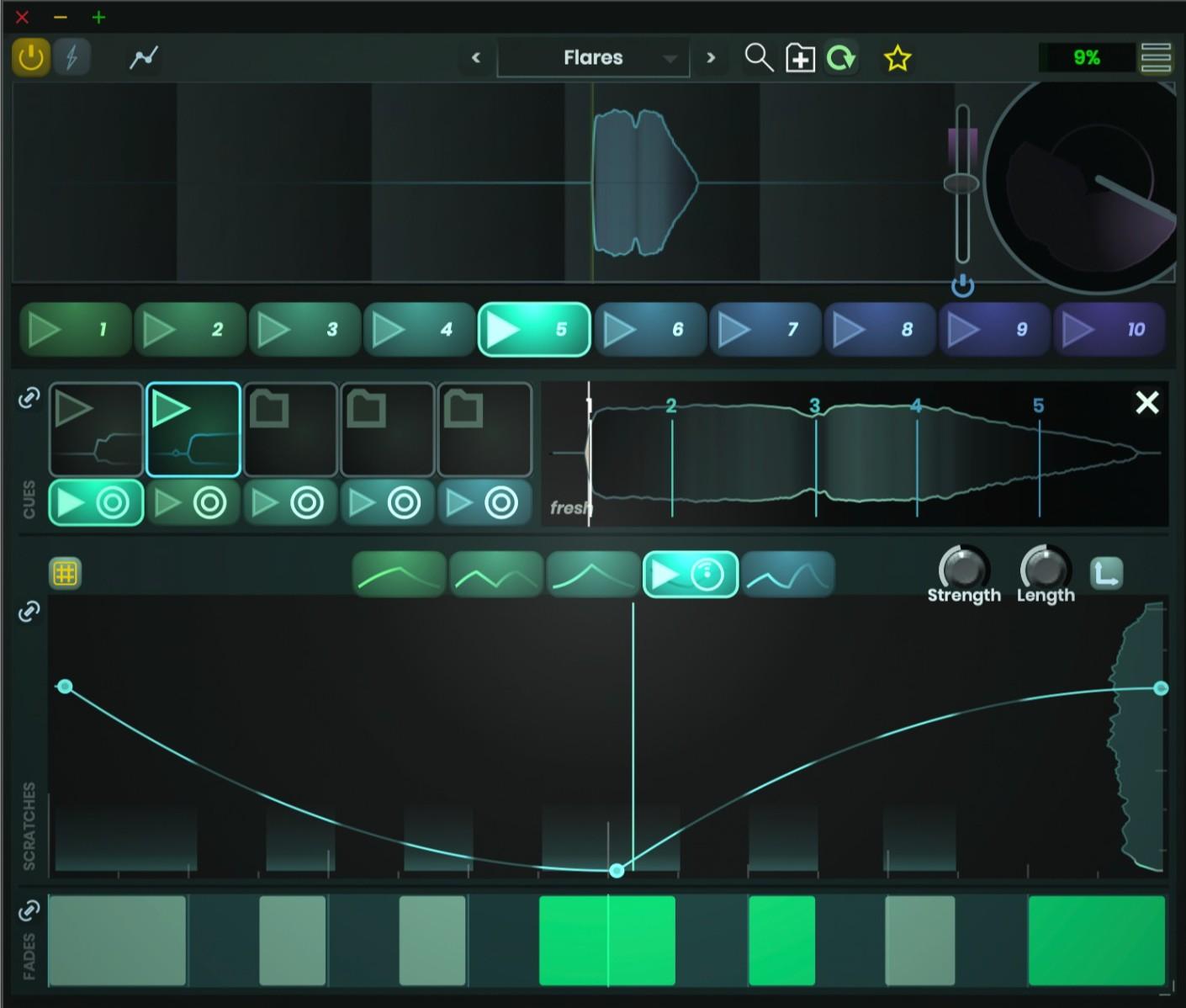1186x1008 pixels.
Task: Click the green refresh/randomize arrow icon
Action: coord(841,58)
